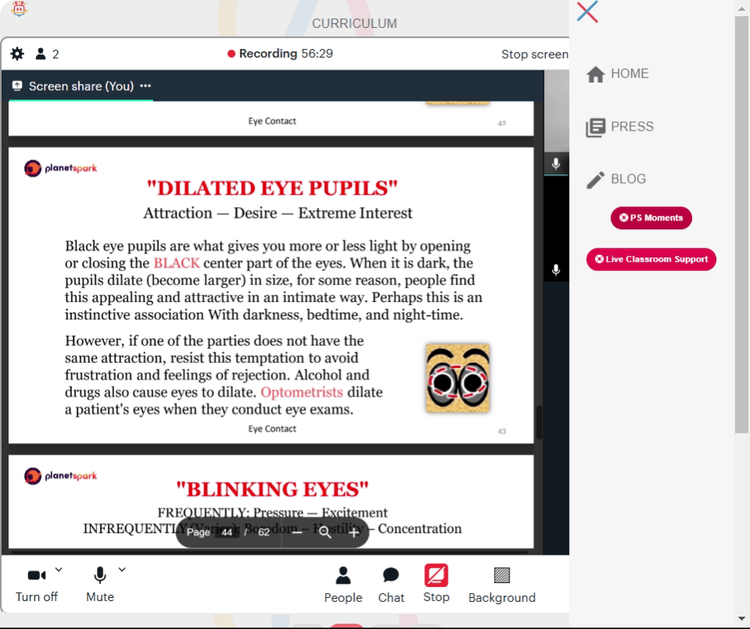Viewport: 750px width, 629px height.
Task: Zoom in the PDF with plus button
Action: [x=354, y=532]
